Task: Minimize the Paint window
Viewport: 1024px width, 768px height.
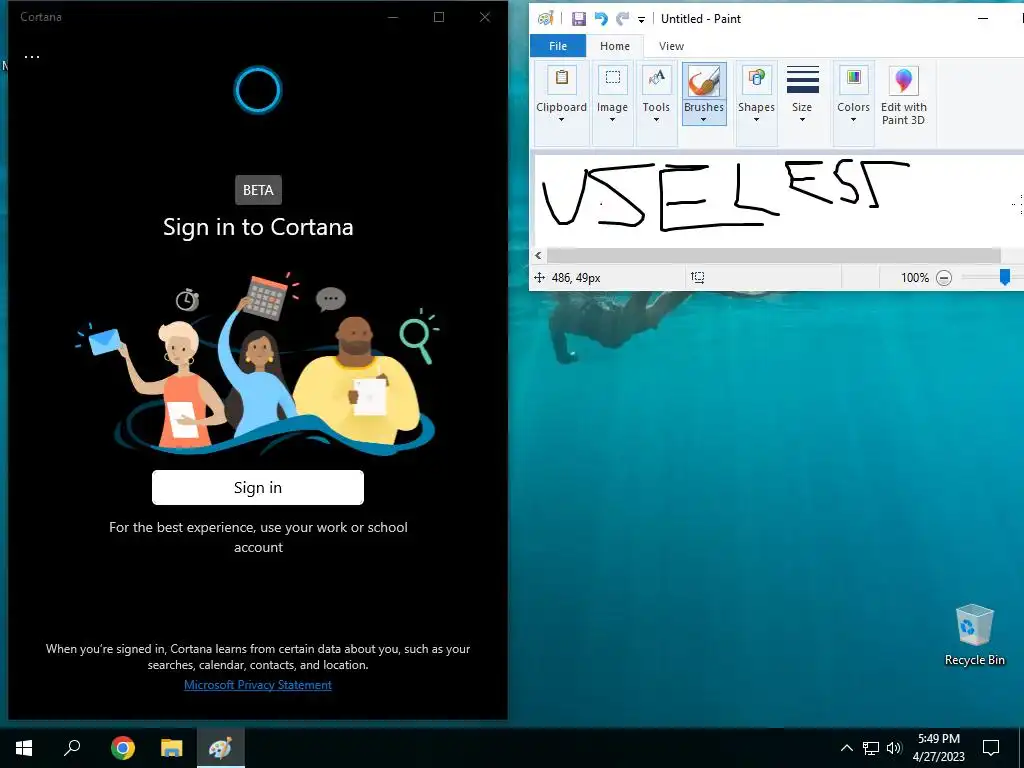Action: (x=982, y=19)
